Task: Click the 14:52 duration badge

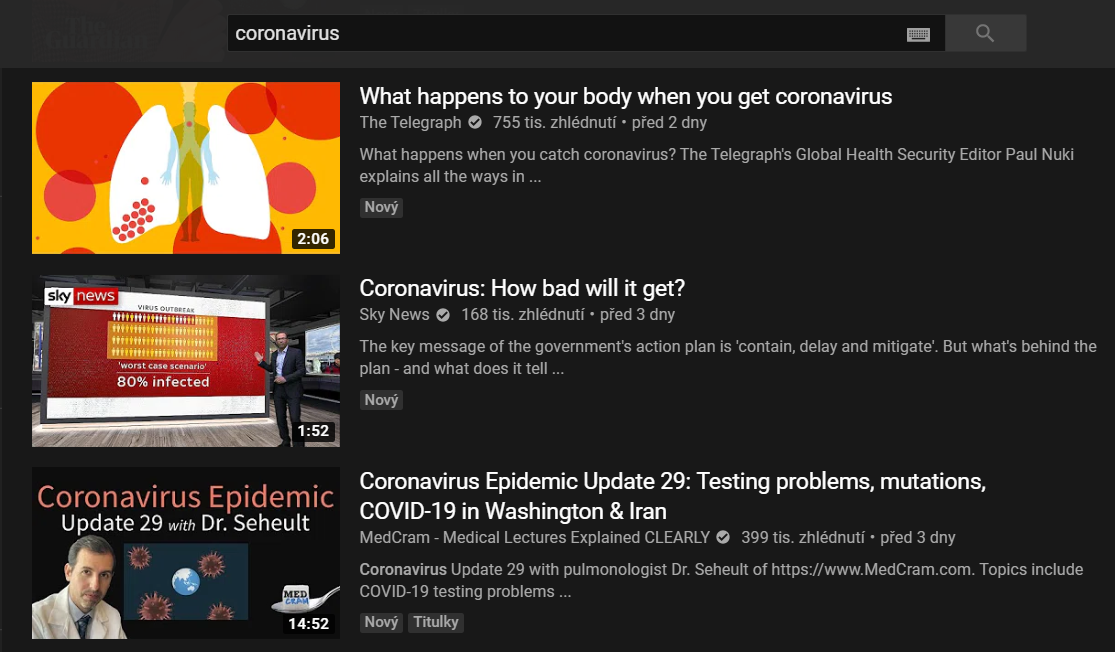Action: (308, 624)
